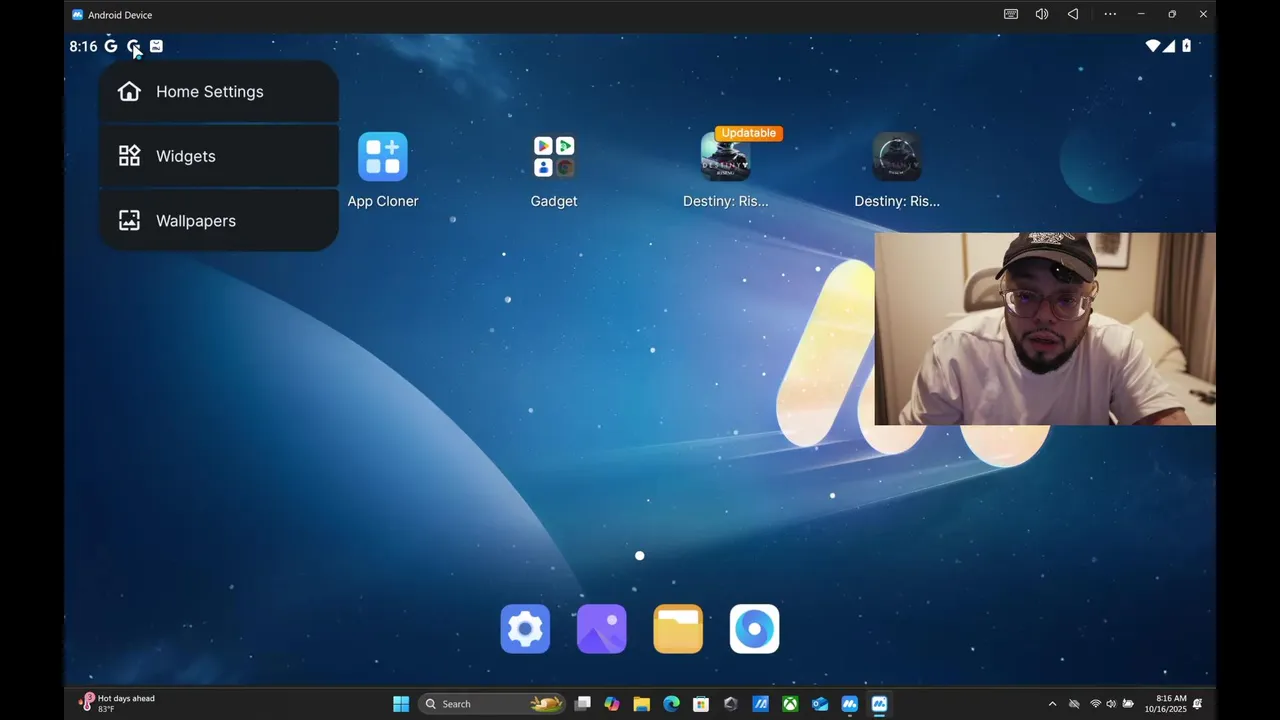1280x720 pixels.
Task: Open the Windows Start menu
Action: 401,704
